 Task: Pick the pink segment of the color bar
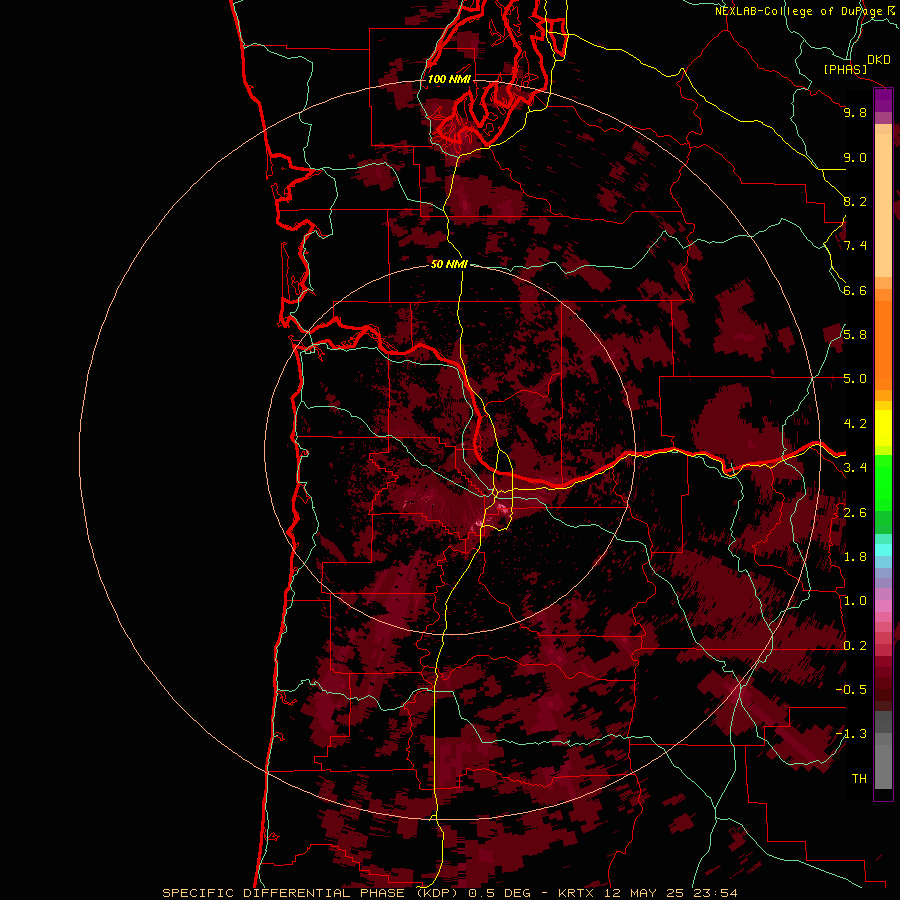point(883,606)
